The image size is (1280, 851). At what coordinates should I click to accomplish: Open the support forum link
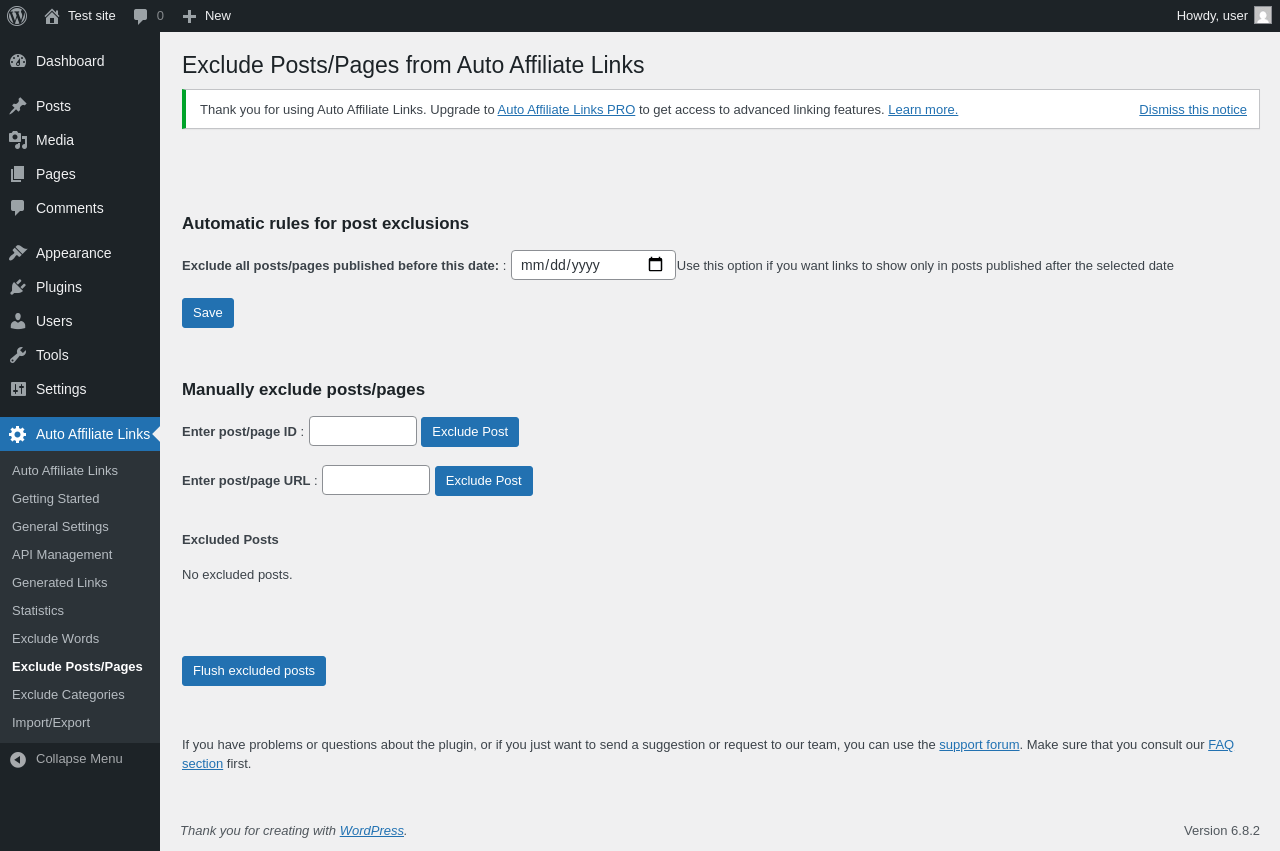coord(979,744)
